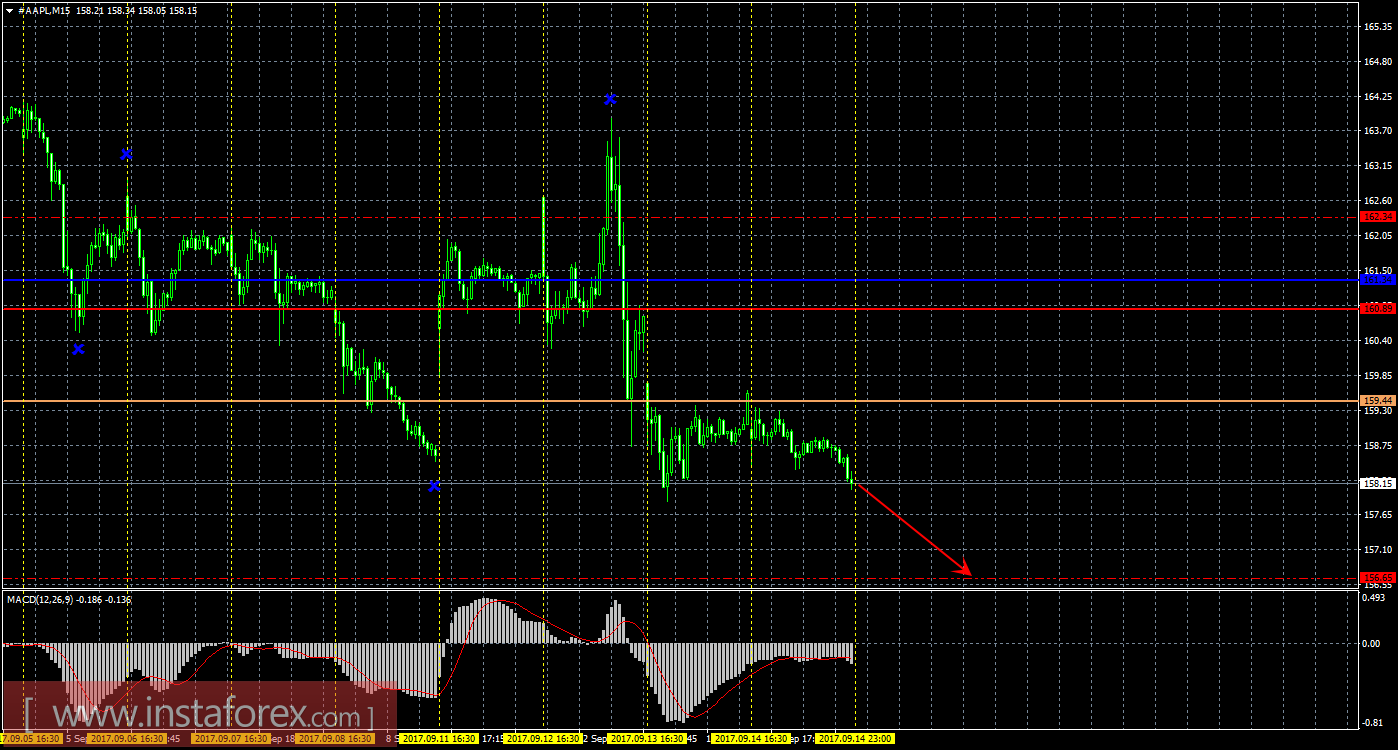Click the blue X marker at the 164.25 peak
1398x750 pixels.
[x=610, y=99]
